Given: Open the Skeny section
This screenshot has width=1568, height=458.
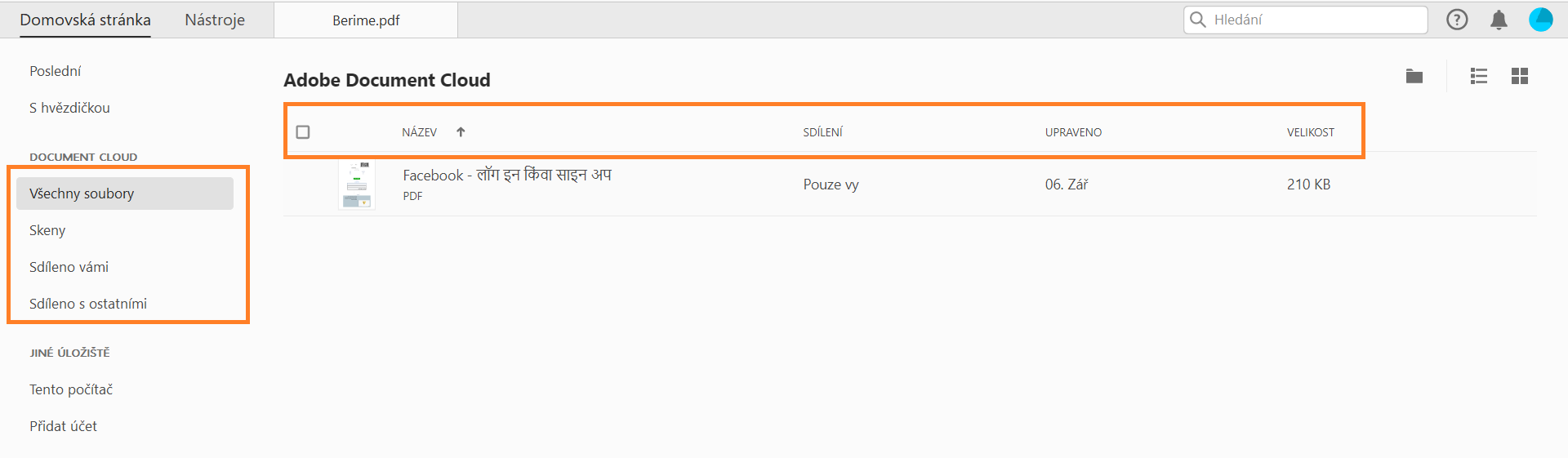Looking at the screenshot, I should pyautogui.click(x=47, y=230).
